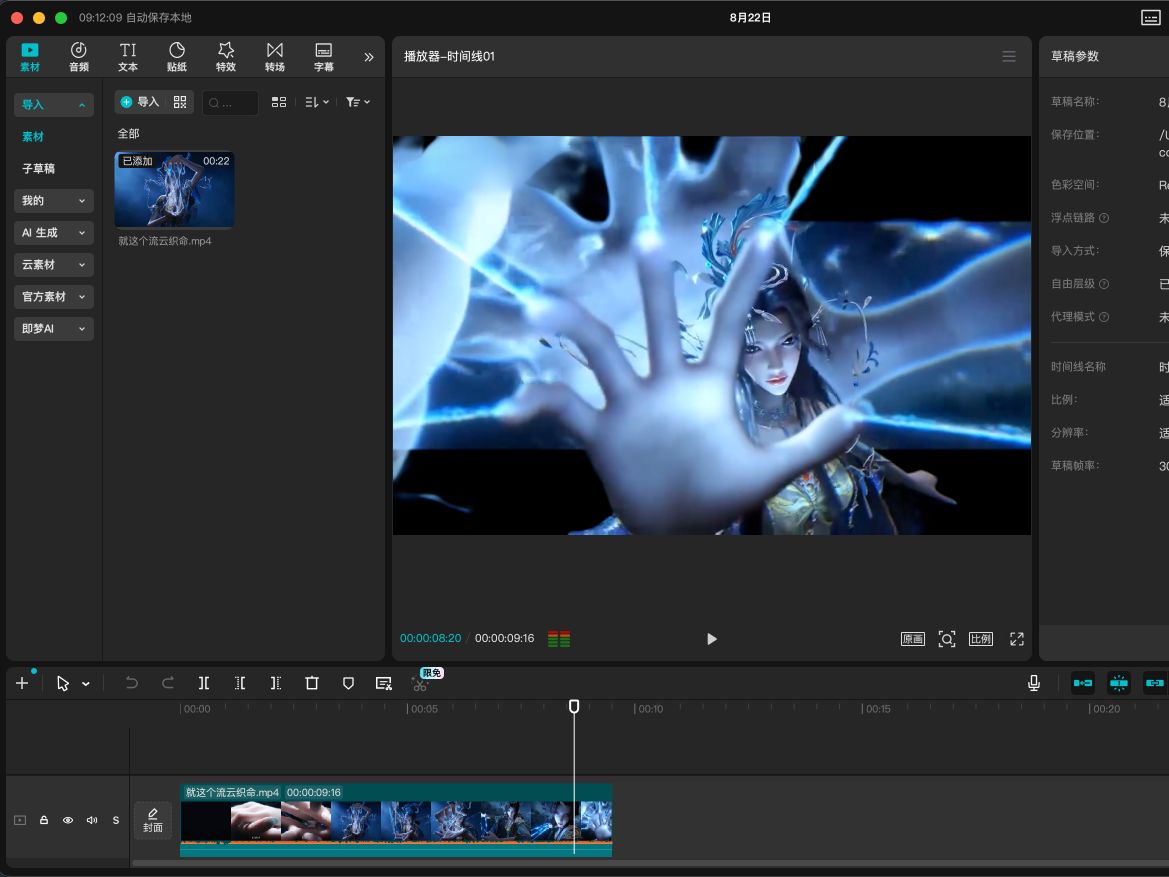Switch to the 转场 transitions tab
1169x877 pixels.
pyautogui.click(x=275, y=57)
